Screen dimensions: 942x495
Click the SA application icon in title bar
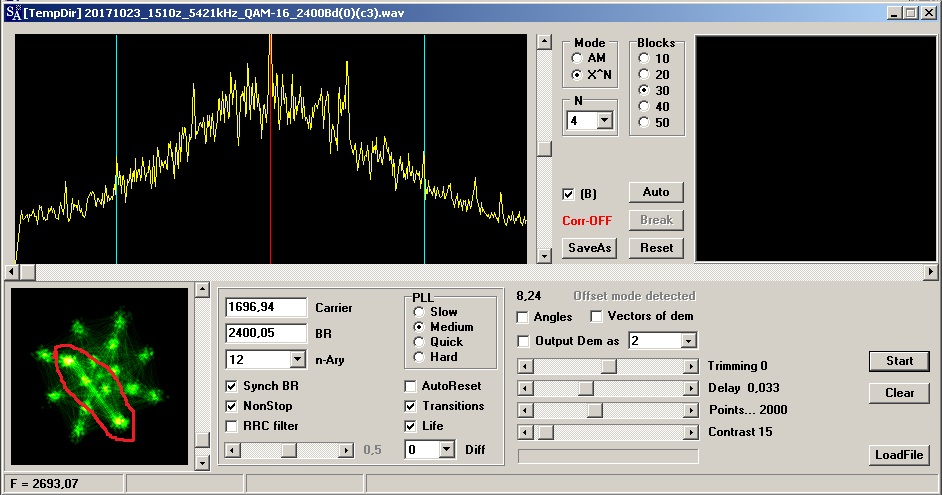point(12,12)
